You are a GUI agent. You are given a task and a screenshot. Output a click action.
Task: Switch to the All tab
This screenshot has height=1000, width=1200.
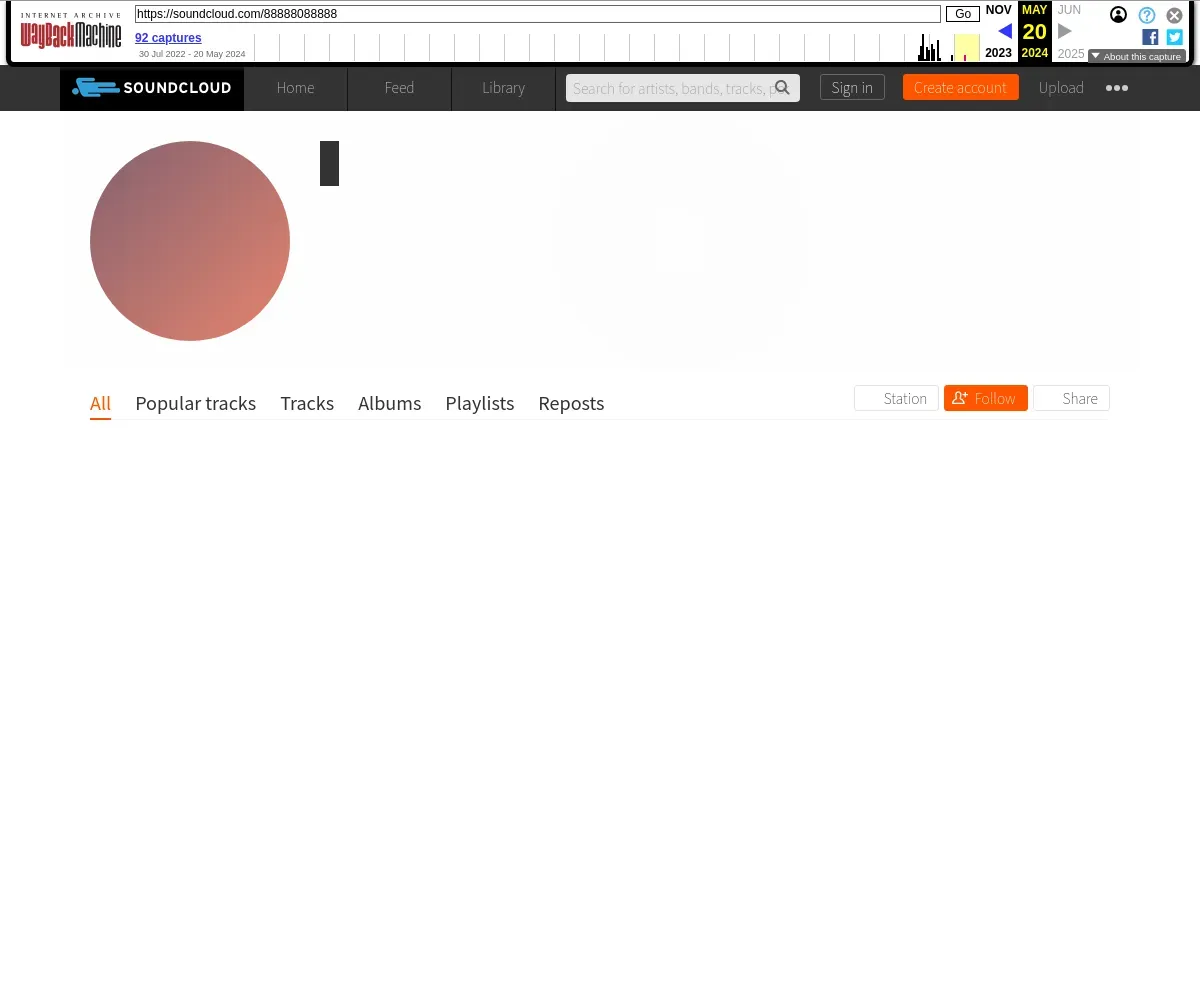tap(100, 403)
